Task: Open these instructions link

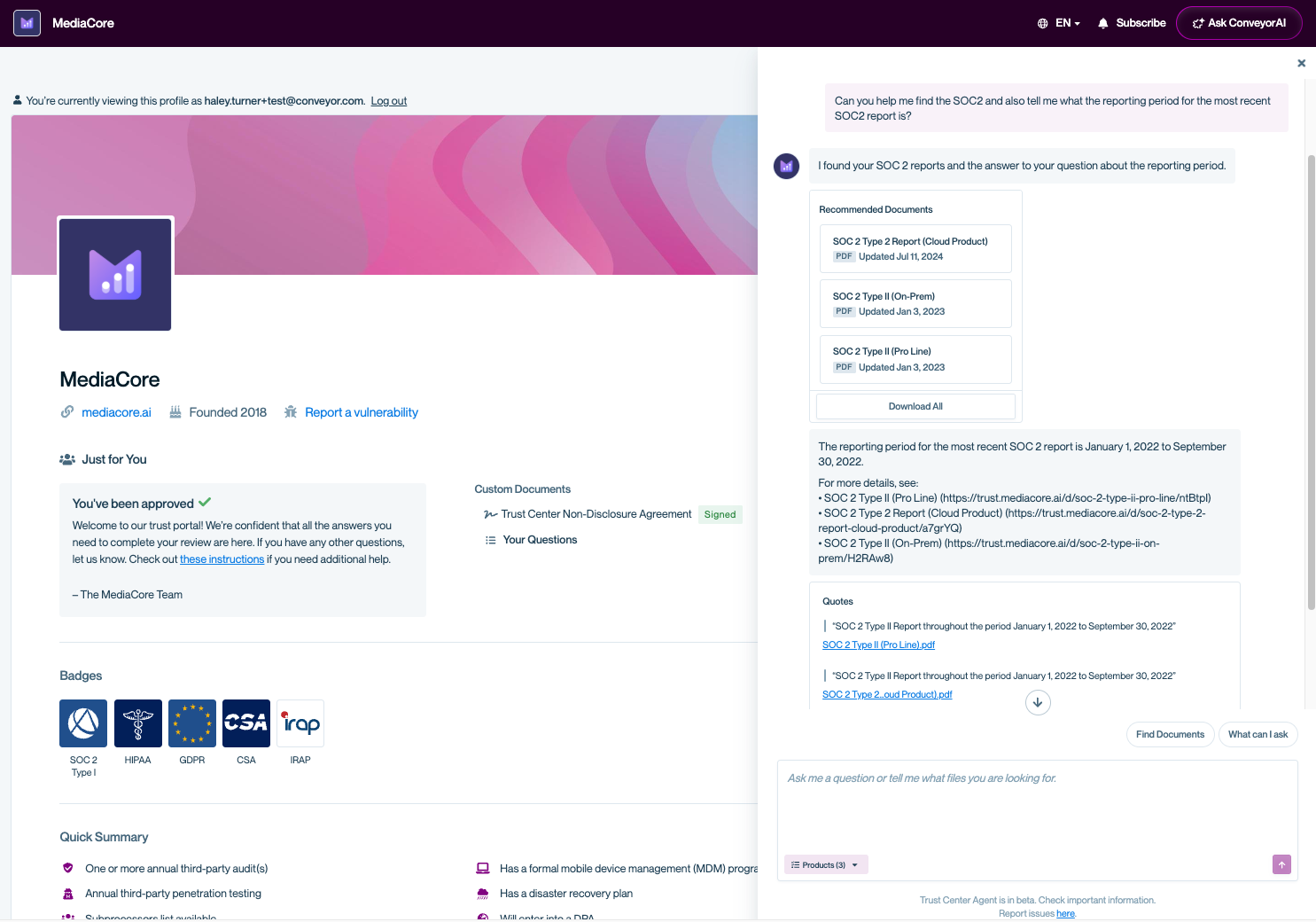Action: [x=222, y=559]
